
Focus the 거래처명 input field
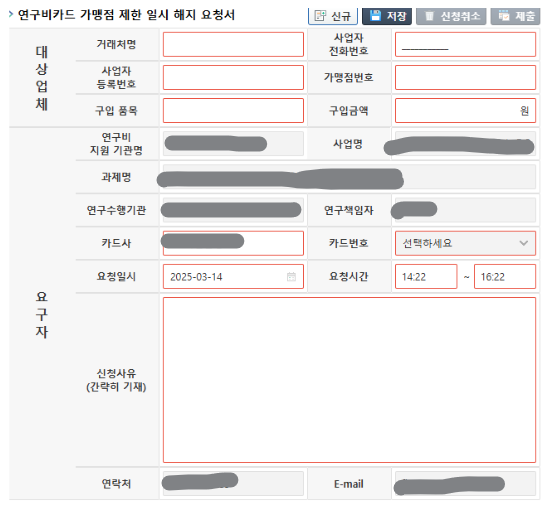tap(233, 44)
